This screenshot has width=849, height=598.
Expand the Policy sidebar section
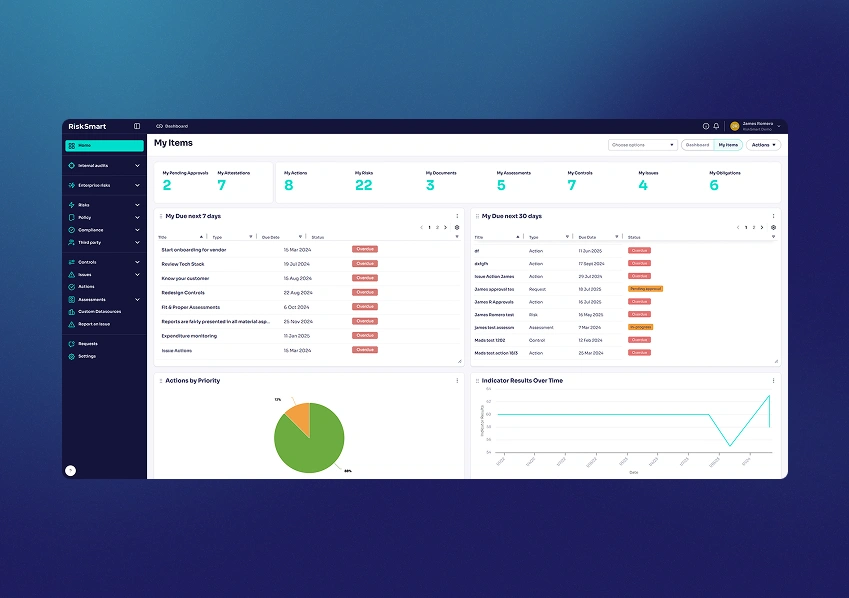pos(136,217)
